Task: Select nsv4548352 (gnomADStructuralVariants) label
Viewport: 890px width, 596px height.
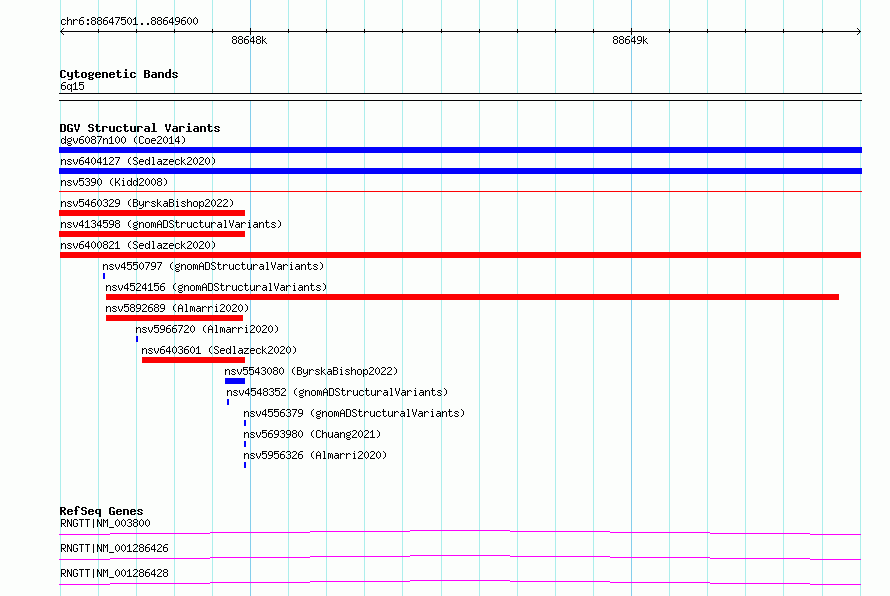Action: pyautogui.click(x=337, y=392)
